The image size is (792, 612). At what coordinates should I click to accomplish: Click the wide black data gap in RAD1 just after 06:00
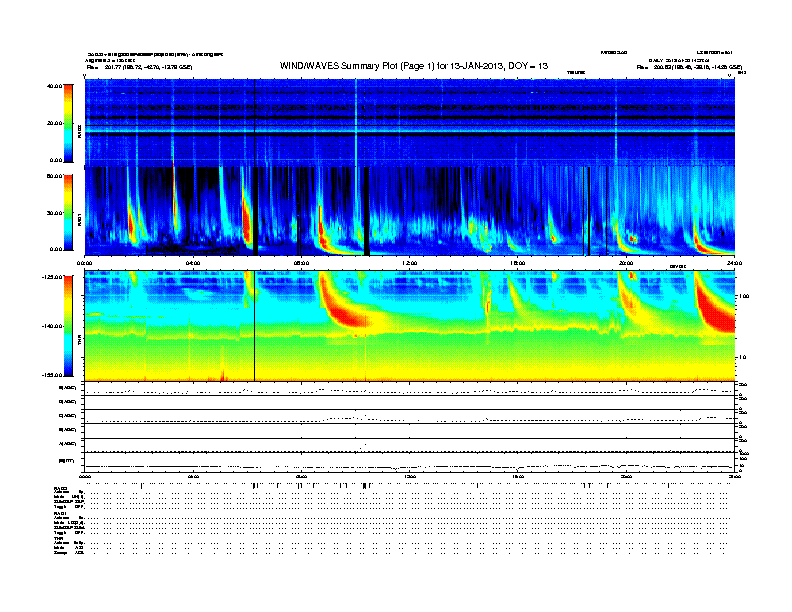256,211
